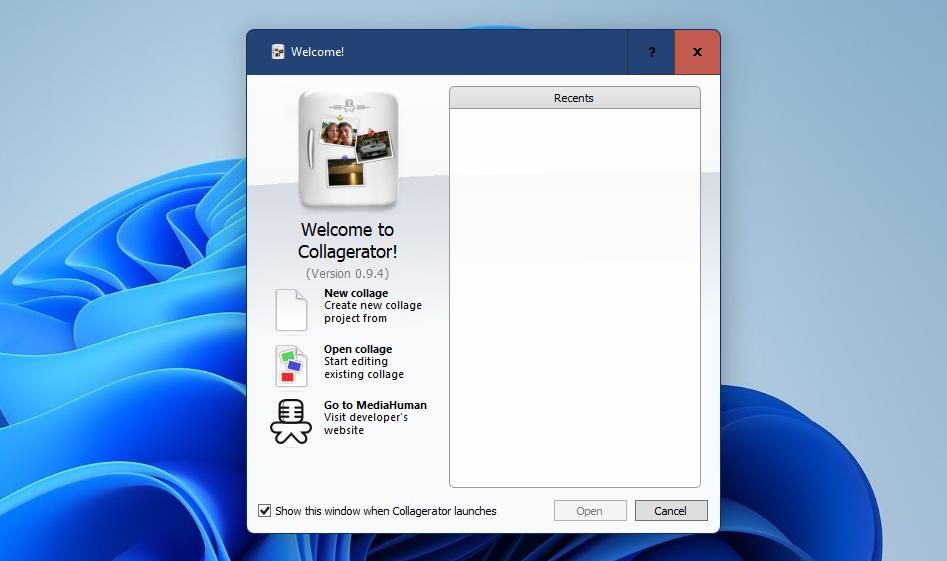Click the 'Welcome to Collagerator!' heading
Image resolution: width=947 pixels, height=561 pixels.
tap(347, 240)
